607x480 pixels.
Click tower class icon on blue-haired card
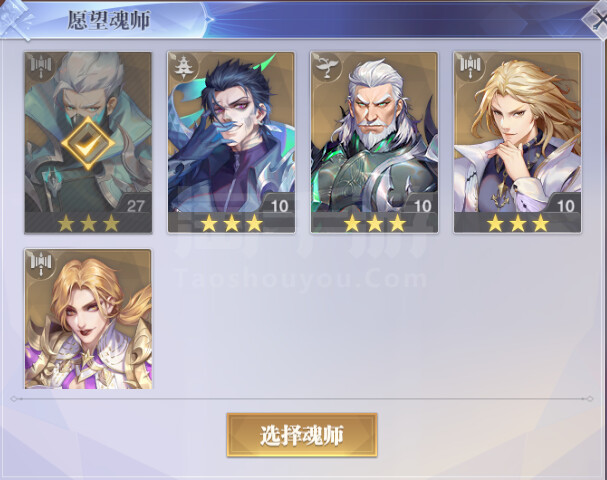pyautogui.click(x=183, y=67)
